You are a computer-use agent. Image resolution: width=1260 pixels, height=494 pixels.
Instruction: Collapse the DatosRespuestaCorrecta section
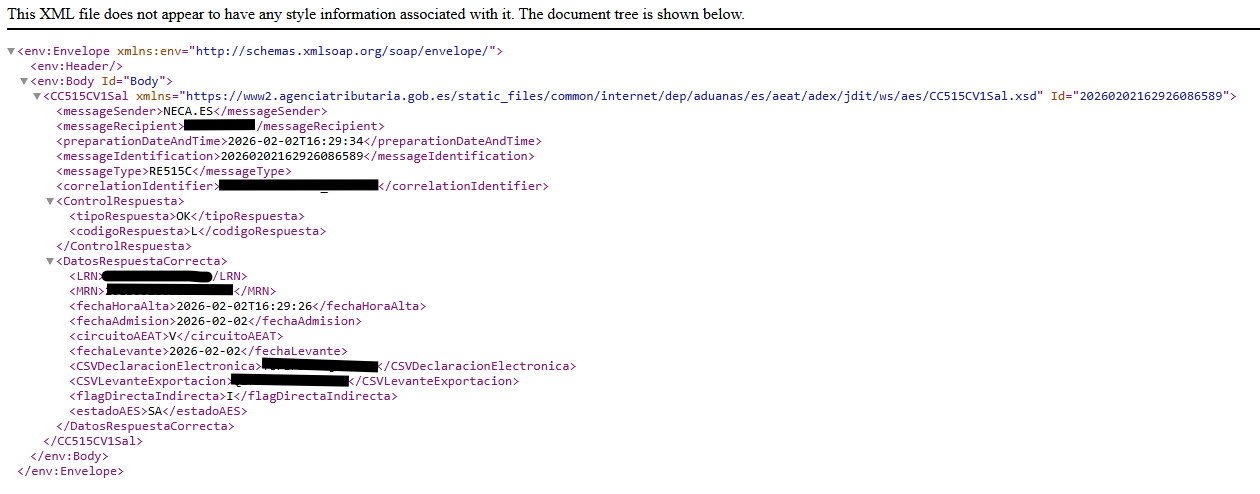50,261
